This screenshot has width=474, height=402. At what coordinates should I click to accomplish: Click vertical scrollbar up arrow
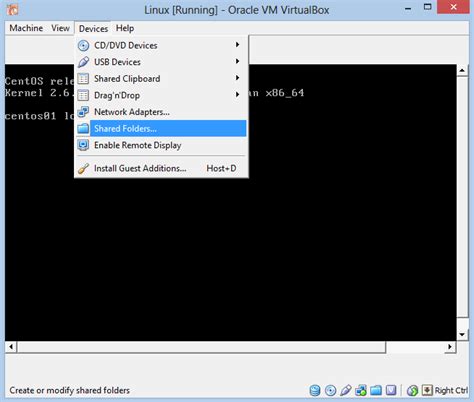coord(462,70)
